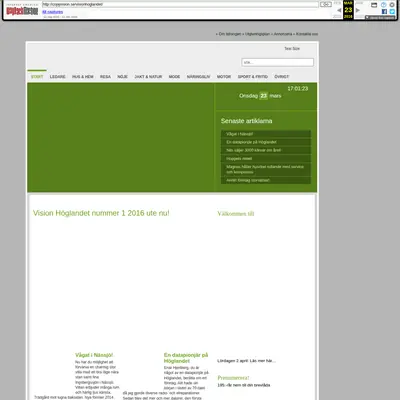
Task: Click the 17:01:23 clock text
Action: coord(298,89)
